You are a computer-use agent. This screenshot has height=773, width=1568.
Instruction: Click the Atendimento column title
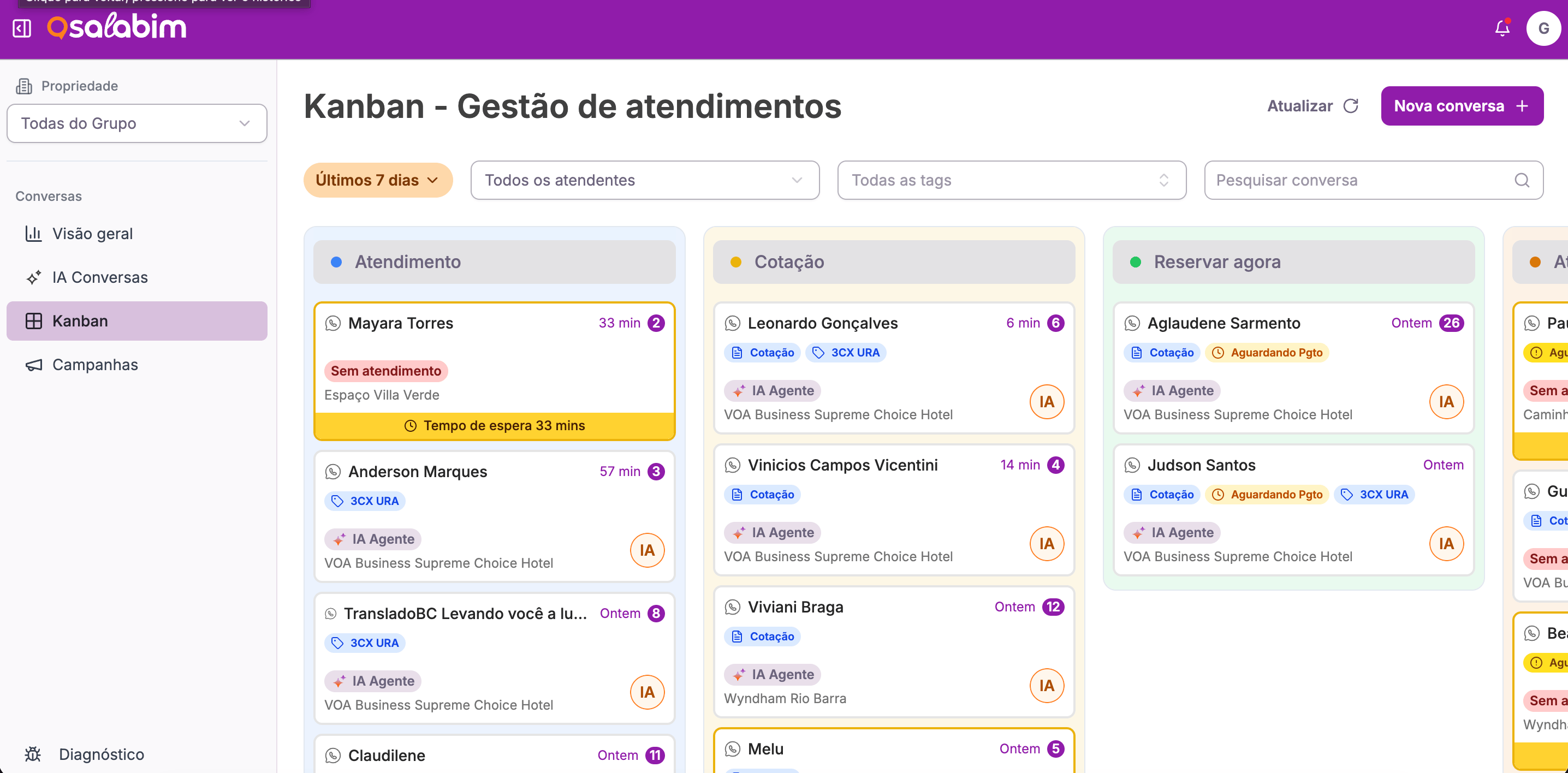pyautogui.click(x=408, y=261)
